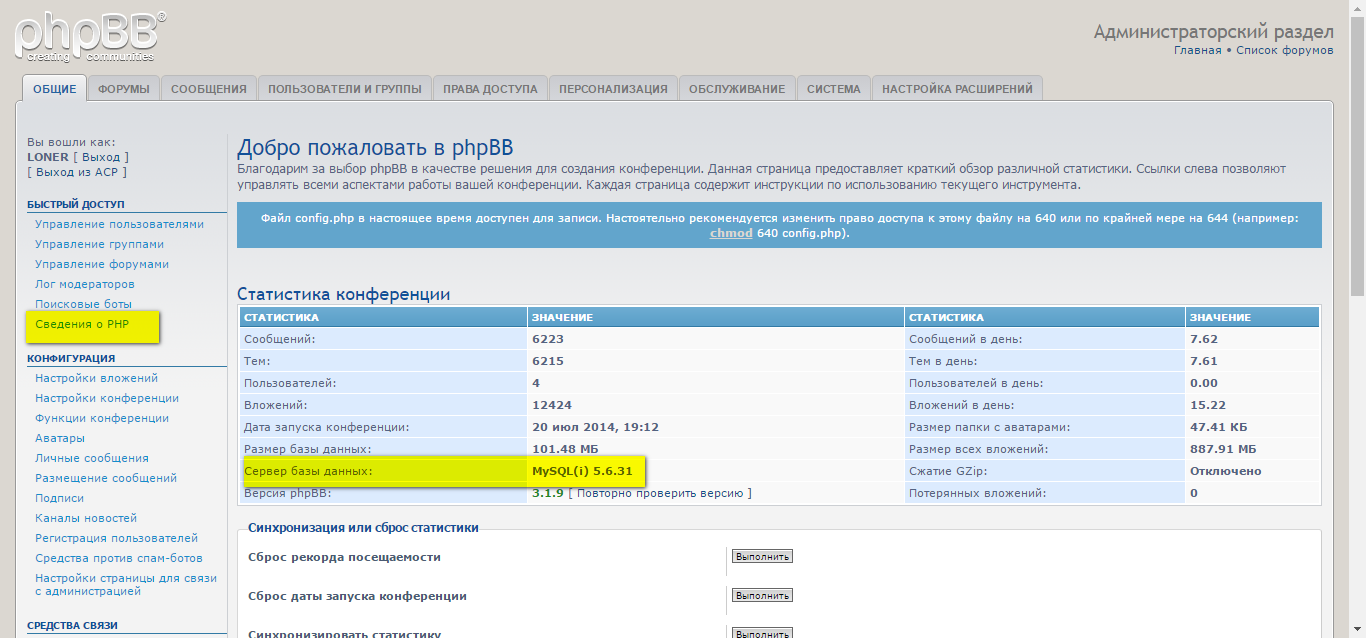Open the Сведения о PHP link
Image resolution: width=1366 pixels, height=638 pixels.
click(82, 324)
